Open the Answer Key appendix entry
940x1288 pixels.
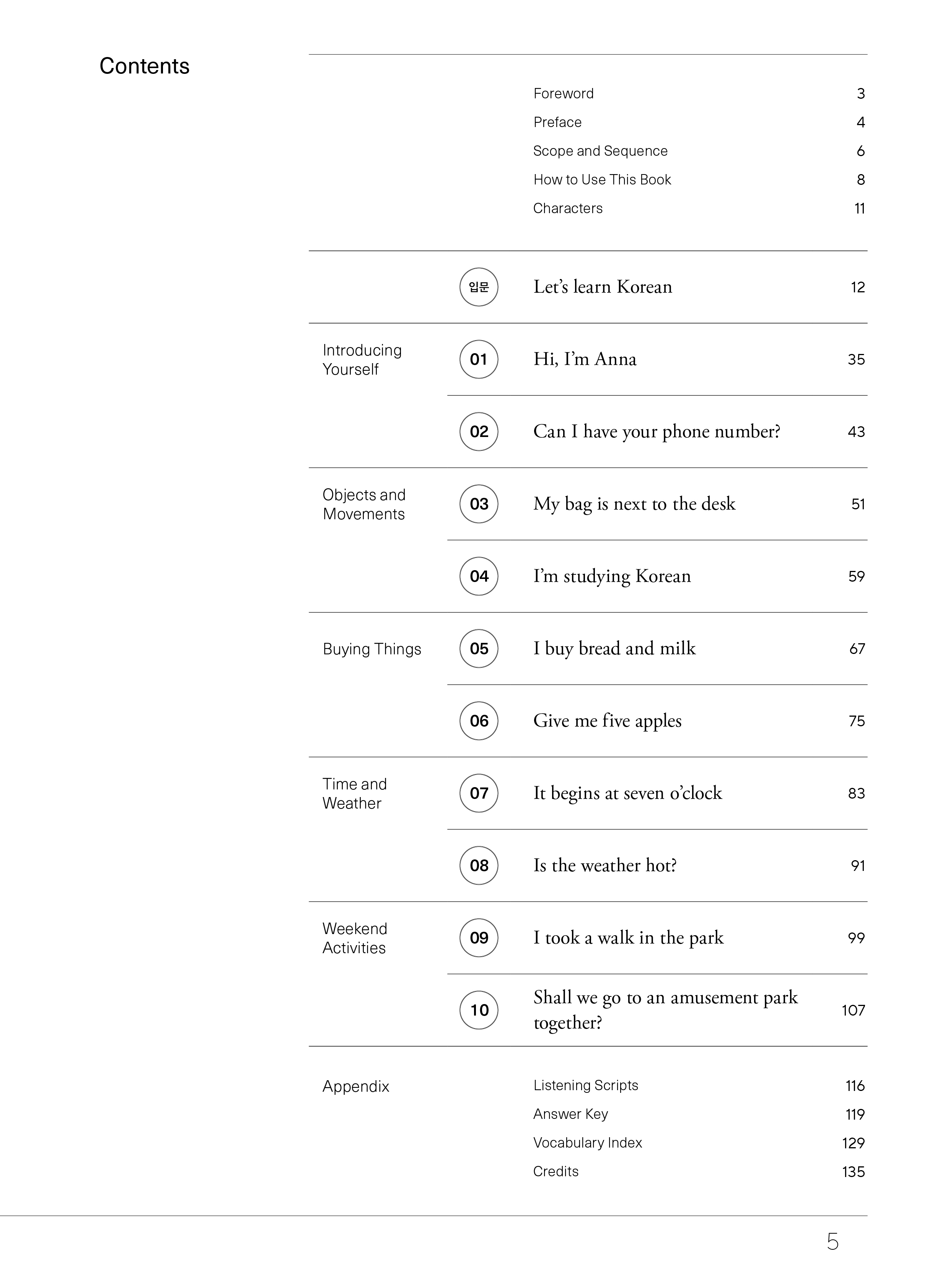point(570,1114)
